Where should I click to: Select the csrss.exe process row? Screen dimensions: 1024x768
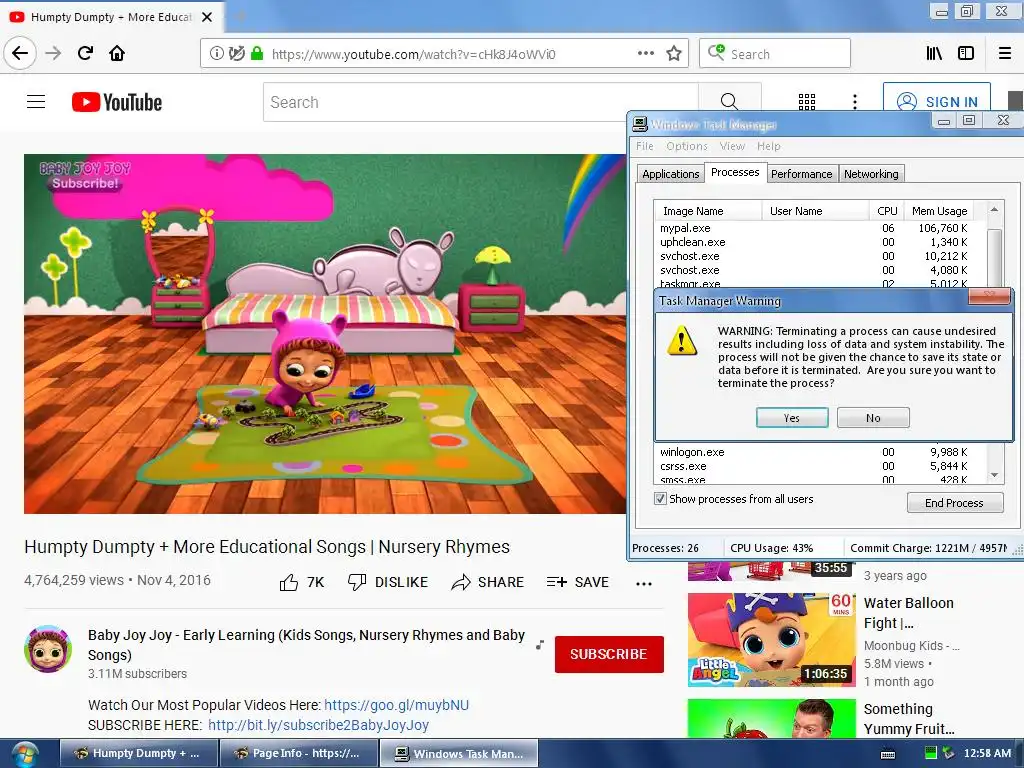814,466
